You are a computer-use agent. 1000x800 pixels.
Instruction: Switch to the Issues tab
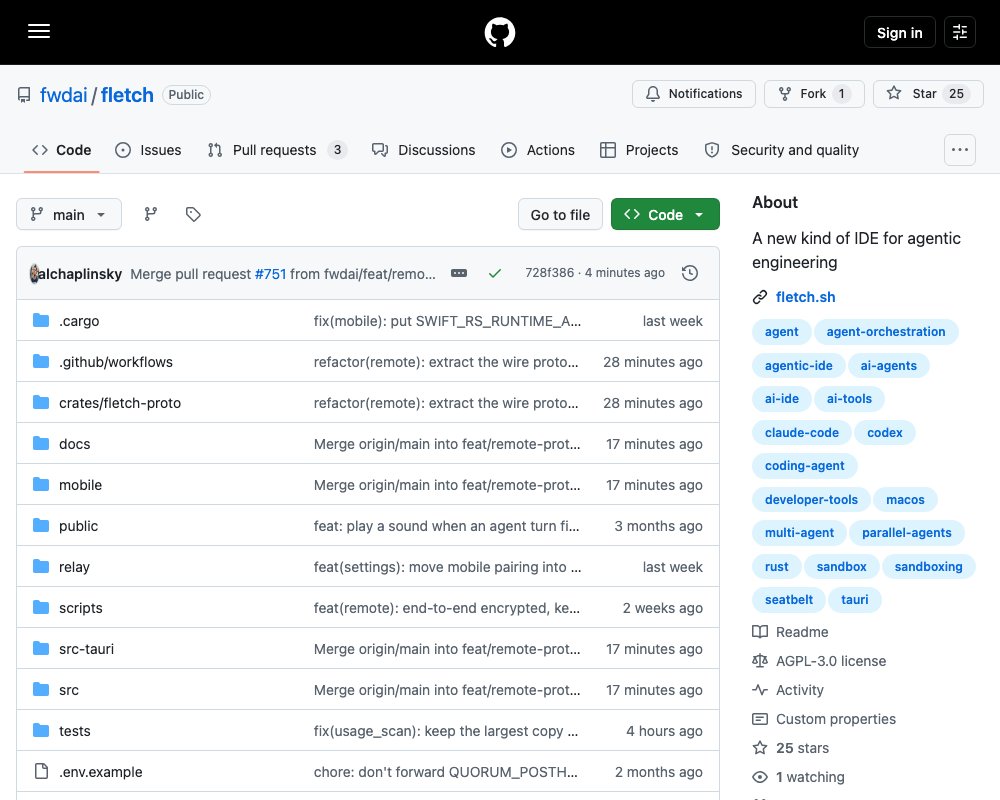click(x=148, y=150)
